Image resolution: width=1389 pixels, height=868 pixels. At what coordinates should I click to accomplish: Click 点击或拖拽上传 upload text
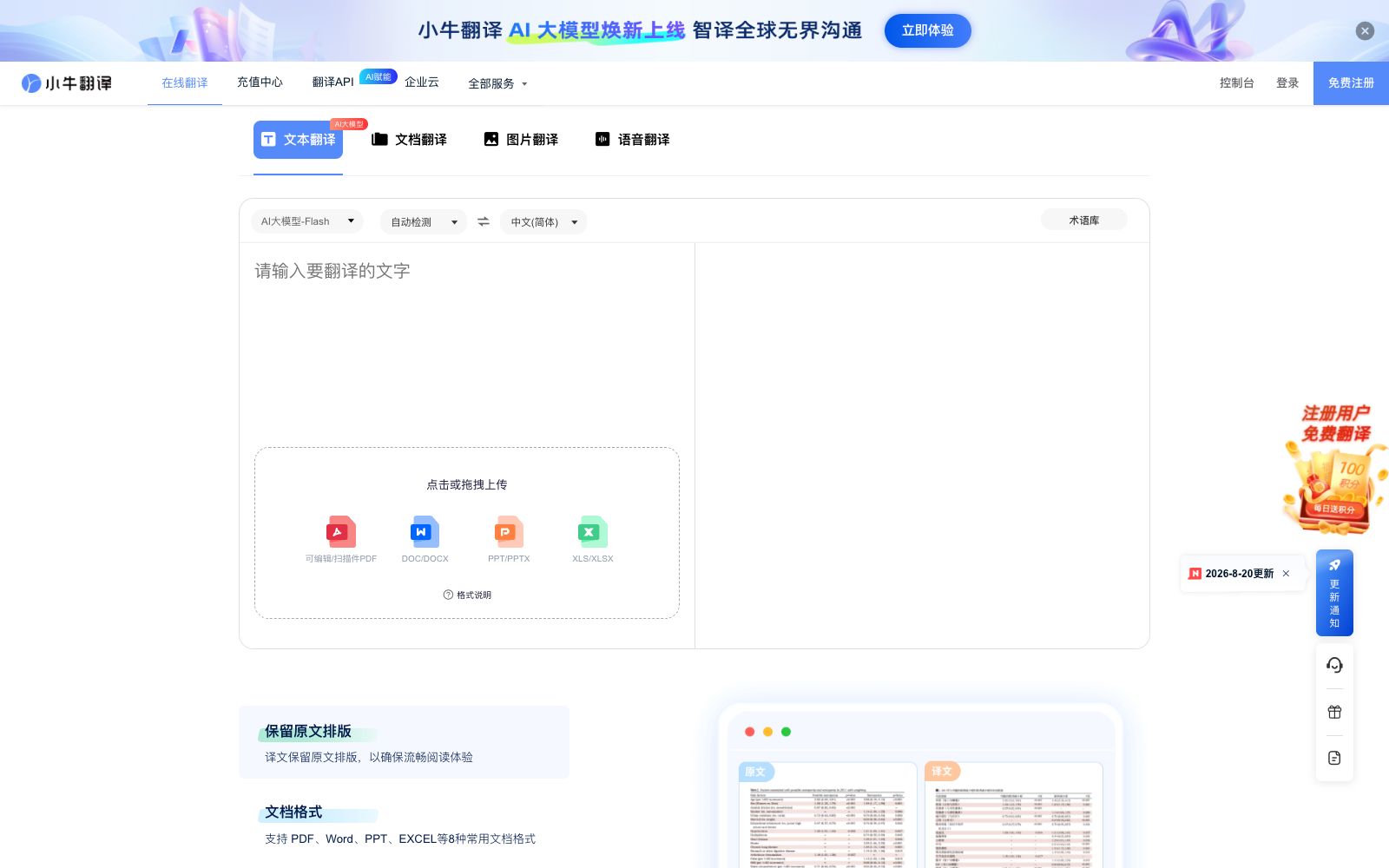pos(467,485)
